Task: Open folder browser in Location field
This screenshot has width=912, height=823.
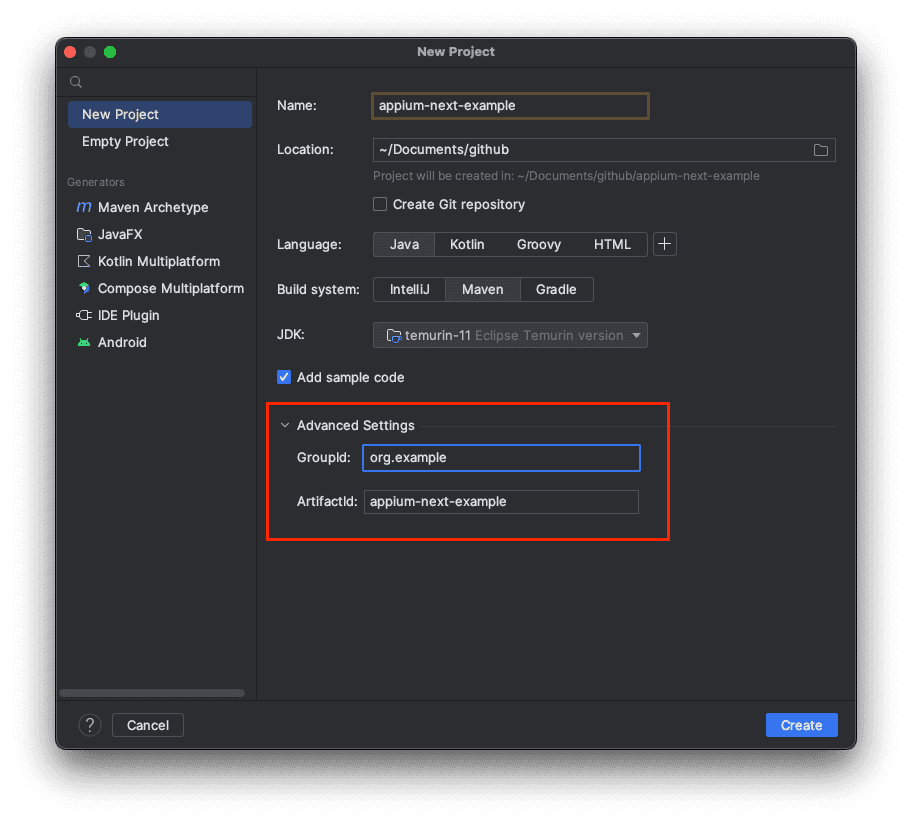Action: click(820, 150)
